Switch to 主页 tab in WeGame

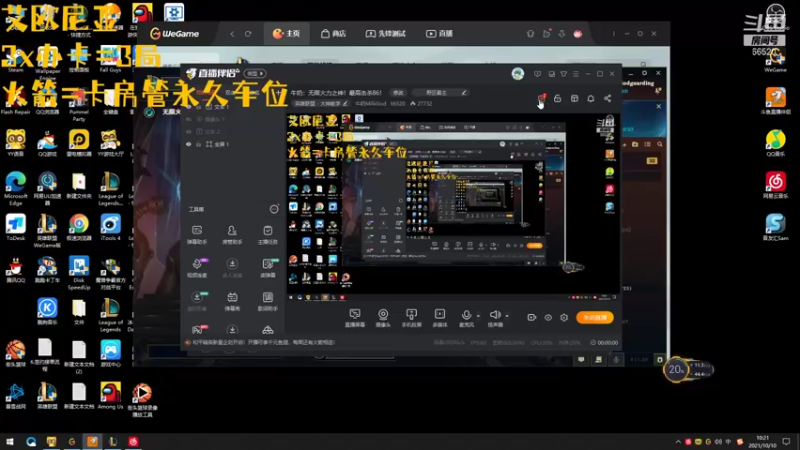(287, 34)
